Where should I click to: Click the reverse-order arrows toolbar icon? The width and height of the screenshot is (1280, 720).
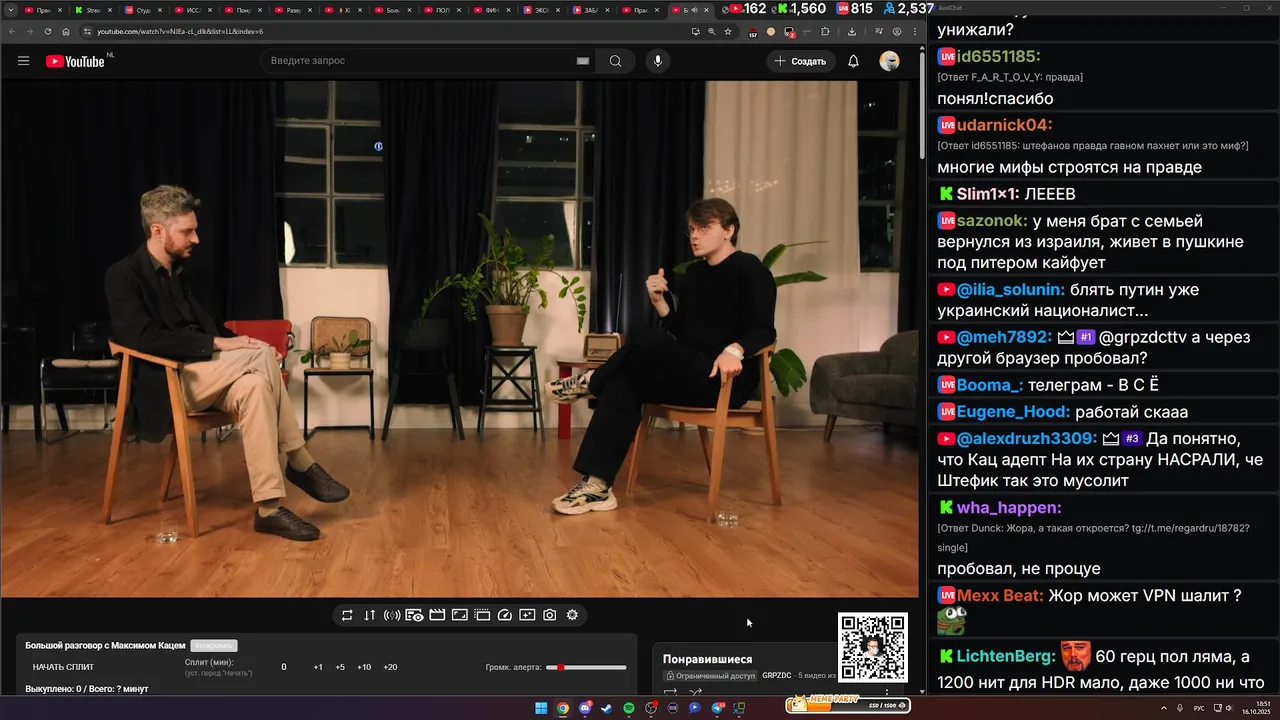point(369,615)
